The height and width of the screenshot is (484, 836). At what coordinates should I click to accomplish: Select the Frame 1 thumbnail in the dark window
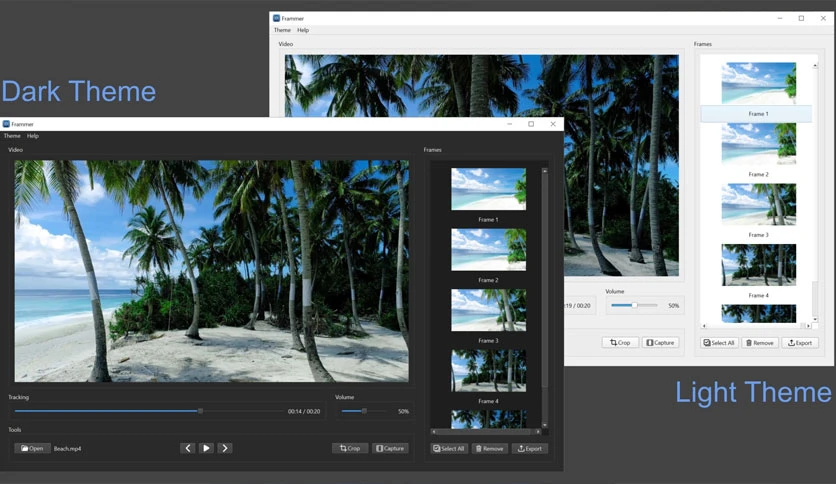tap(488, 189)
